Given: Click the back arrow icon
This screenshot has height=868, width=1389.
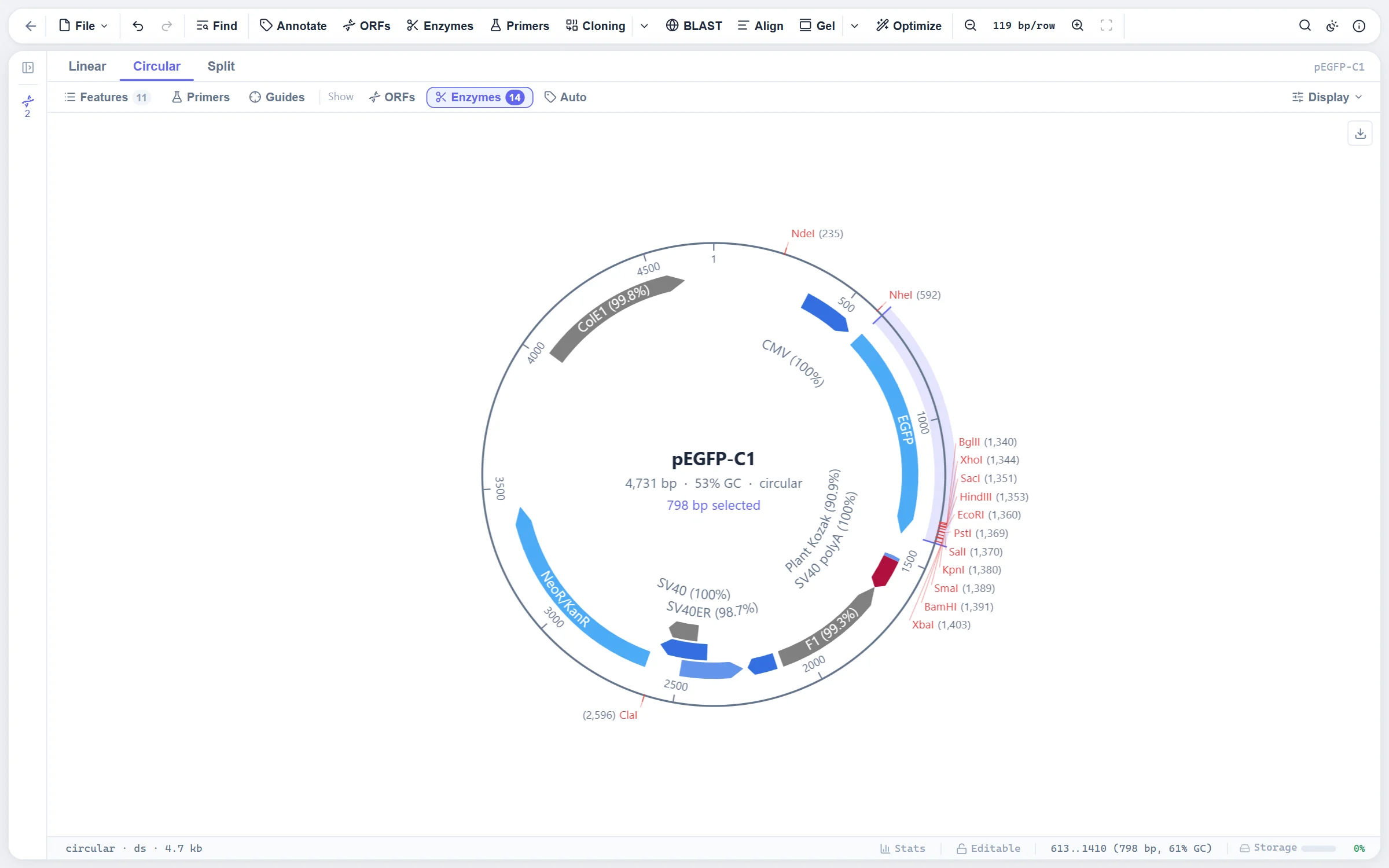Looking at the screenshot, I should click(31, 25).
